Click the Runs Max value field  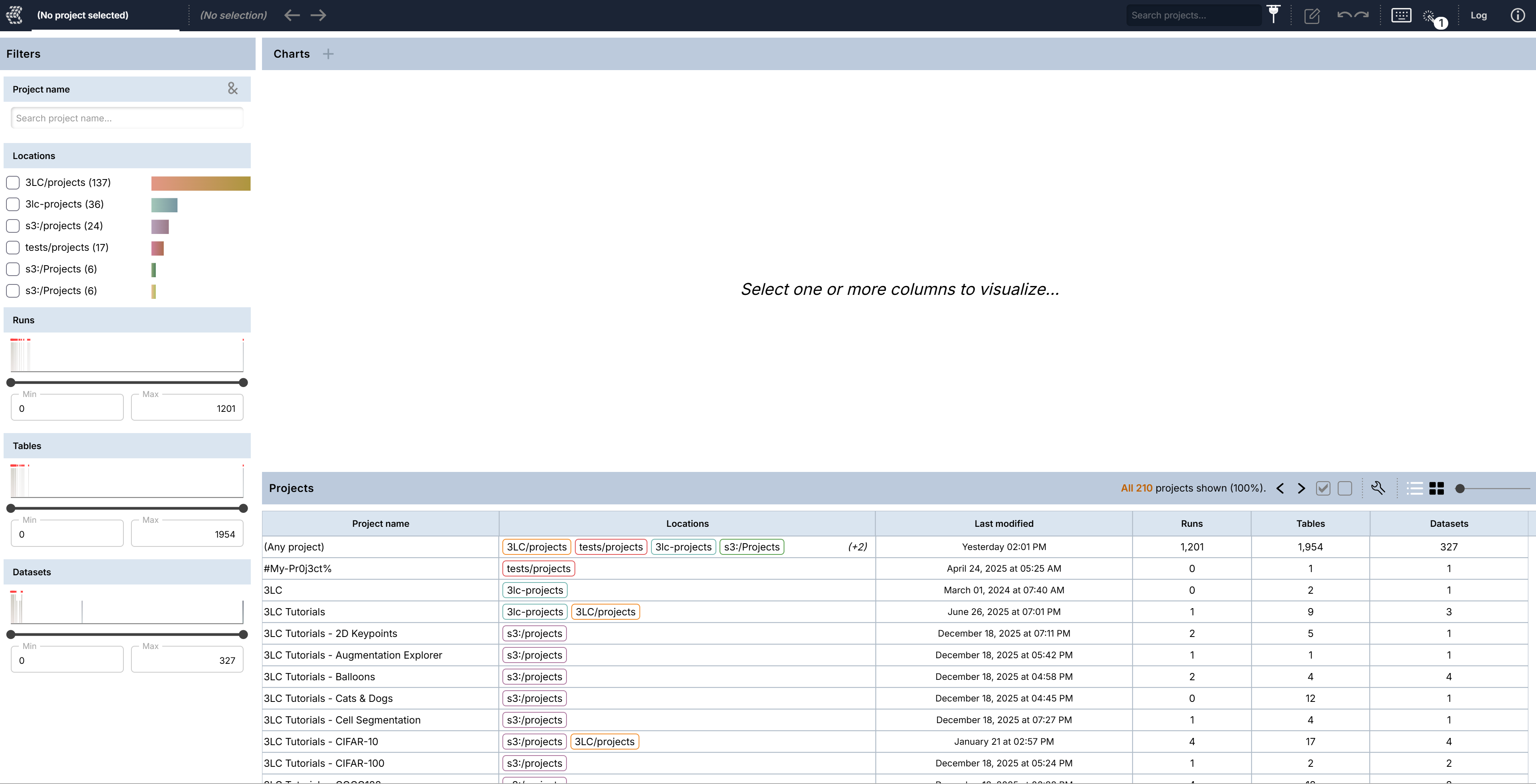click(x=187, y=408)
